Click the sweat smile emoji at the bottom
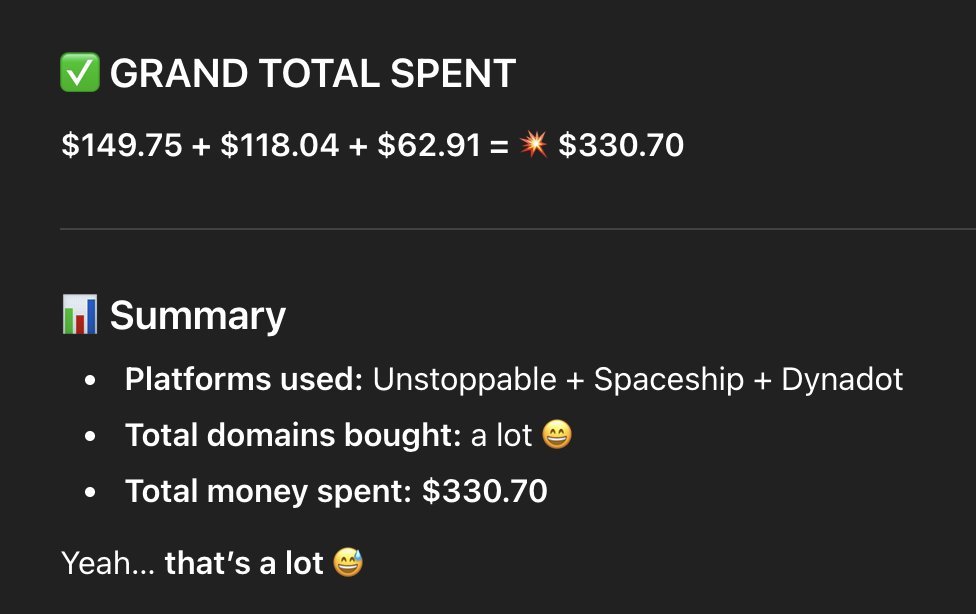The image size is (976, 614). [x=348, y=562]
